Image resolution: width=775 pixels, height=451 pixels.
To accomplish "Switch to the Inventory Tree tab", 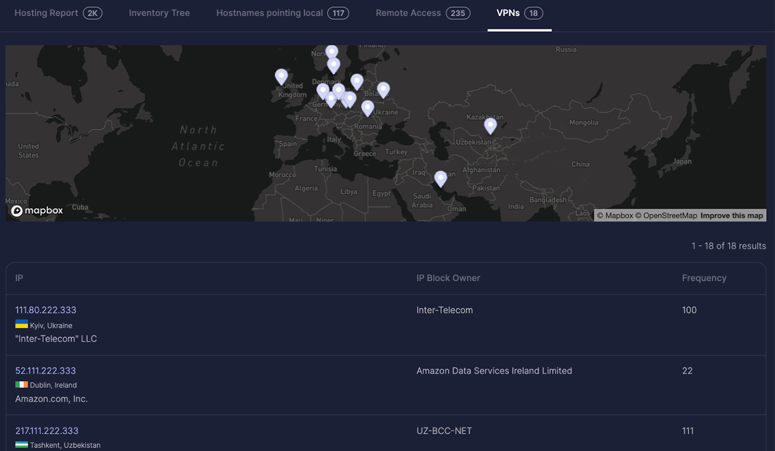I will pyautogui.click(x=159, y=13).
